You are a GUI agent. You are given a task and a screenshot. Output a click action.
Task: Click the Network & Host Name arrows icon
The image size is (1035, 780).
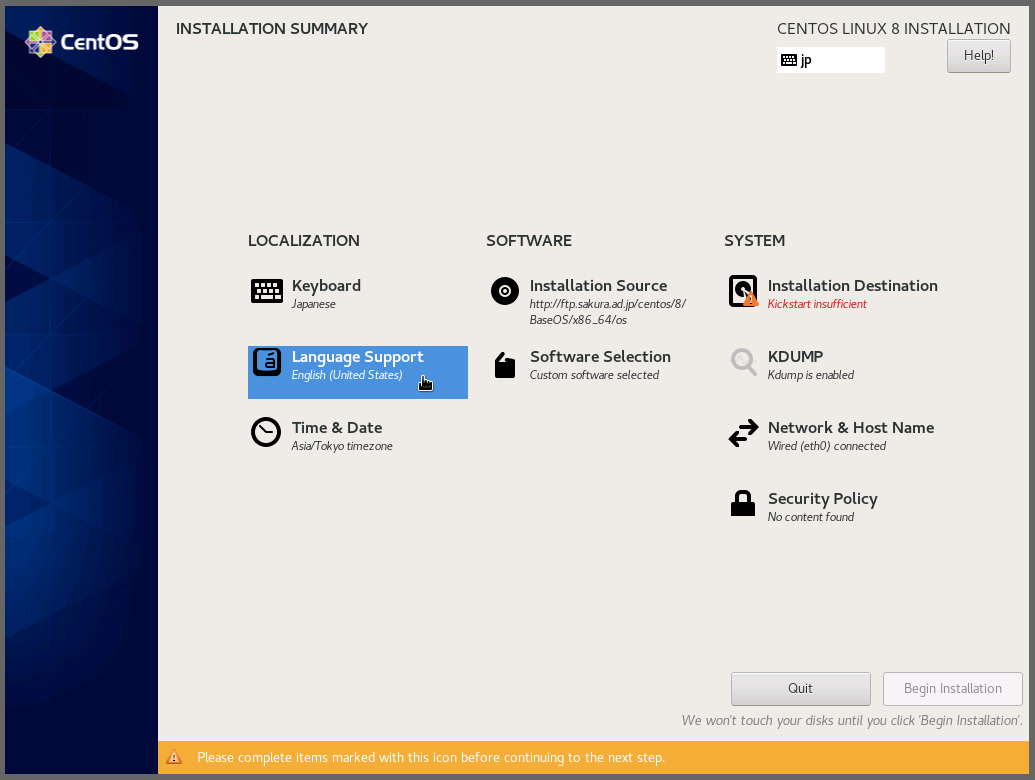pos(743,434)
